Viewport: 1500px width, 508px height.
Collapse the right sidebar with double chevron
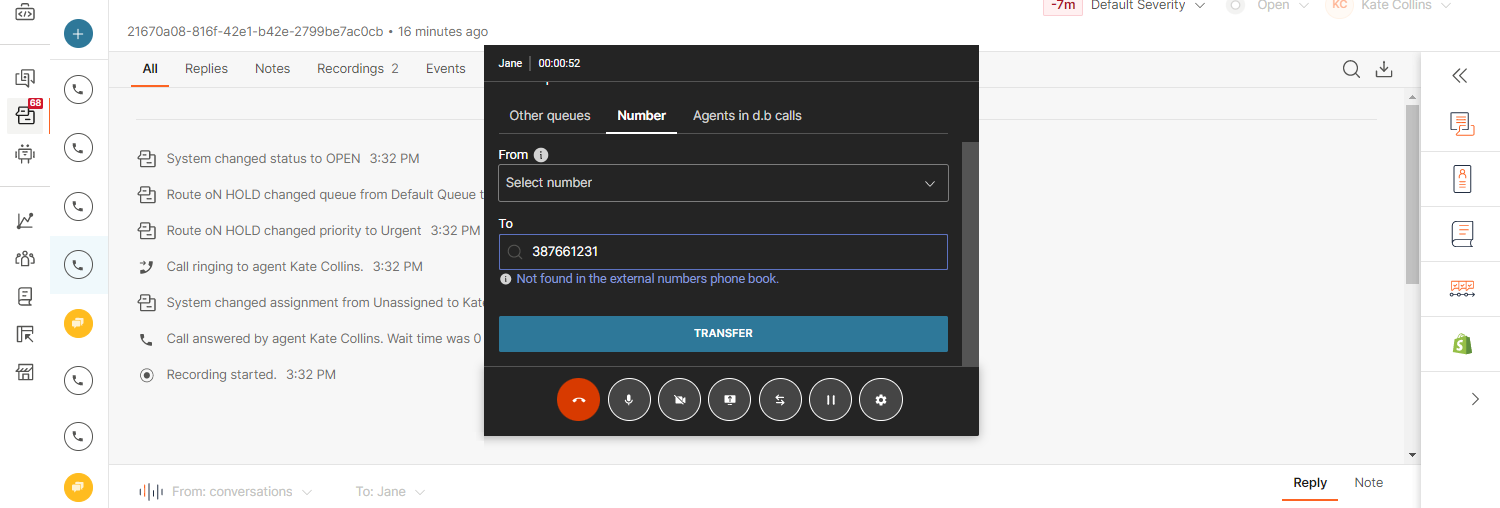point(1459,76)
